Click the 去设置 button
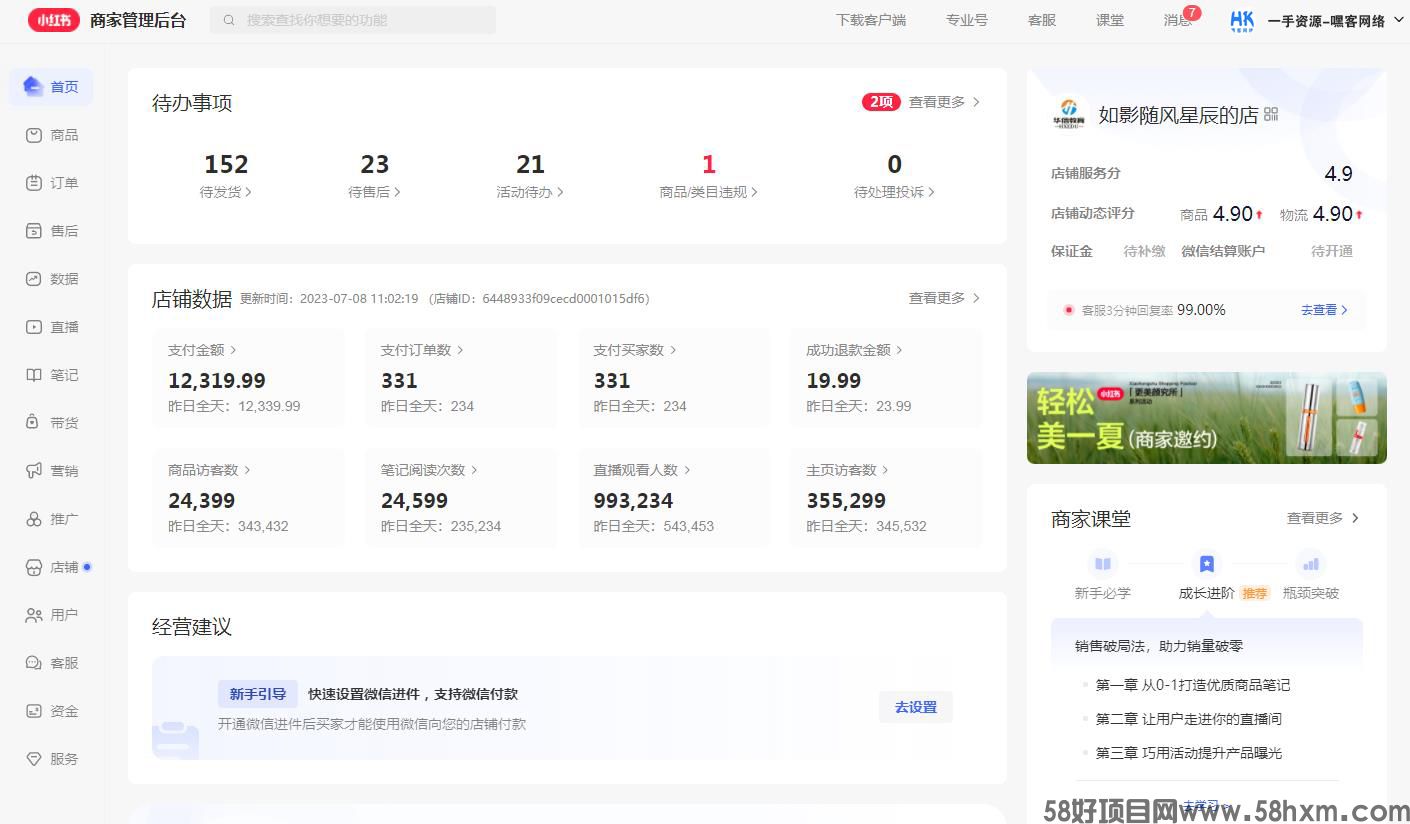The image size is (1410, 824). pyautogui.click(x=916, y=707)
